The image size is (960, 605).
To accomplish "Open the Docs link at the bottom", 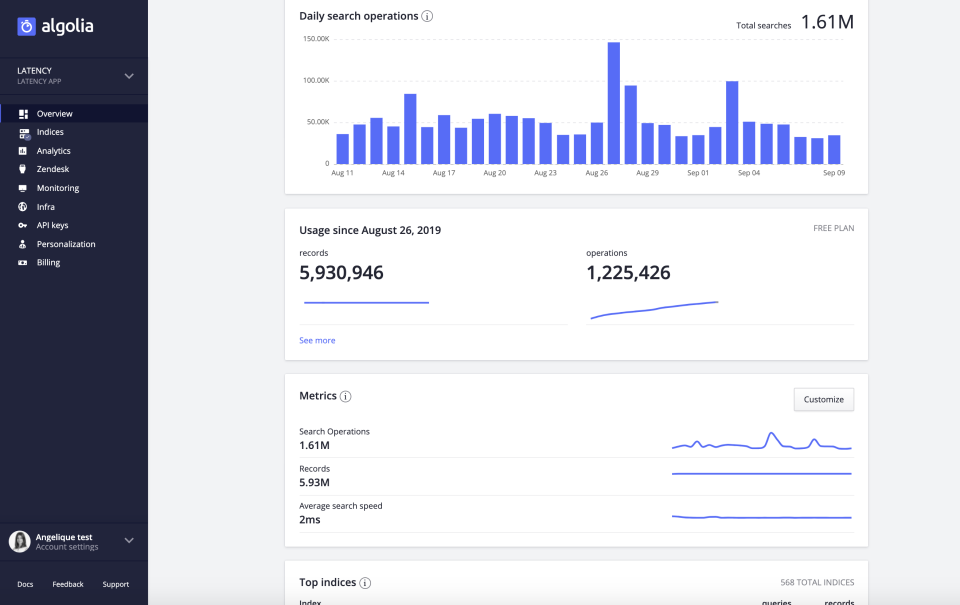I will click(x=24, y=584).
